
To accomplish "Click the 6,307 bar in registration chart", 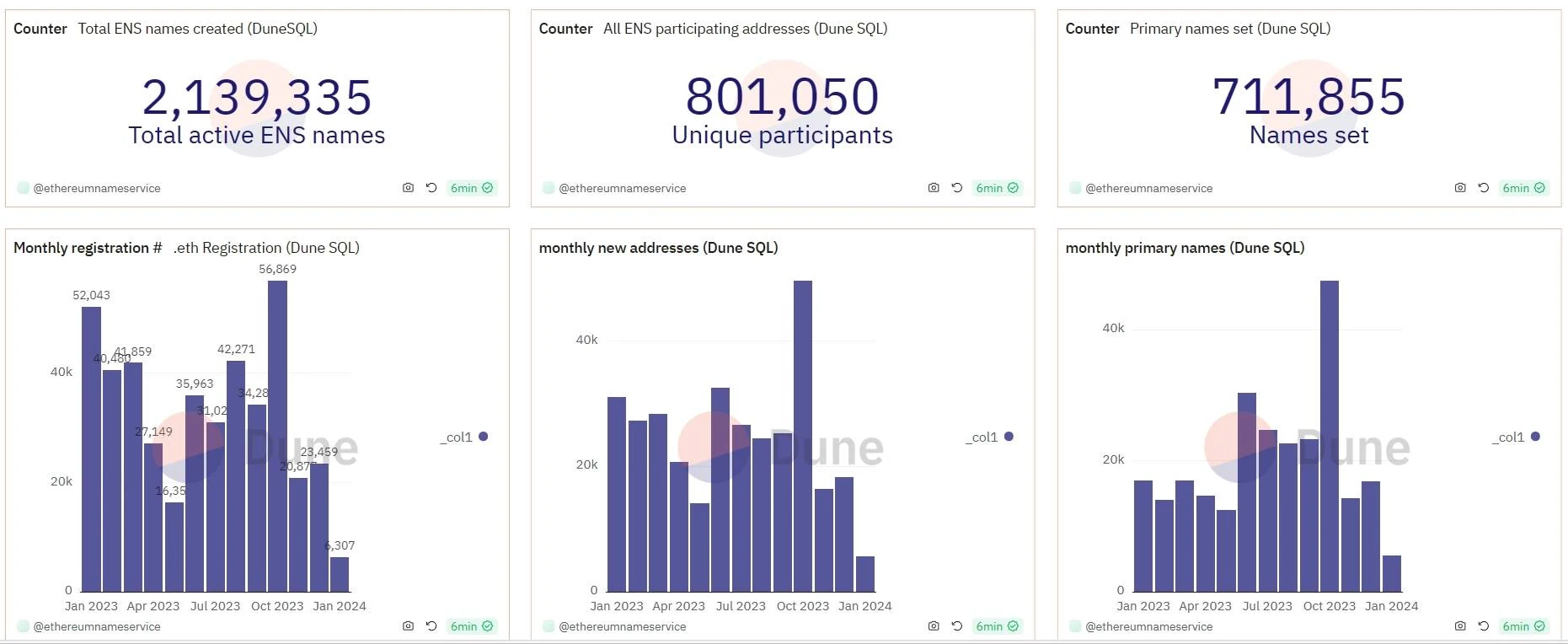I will (340, 574).
